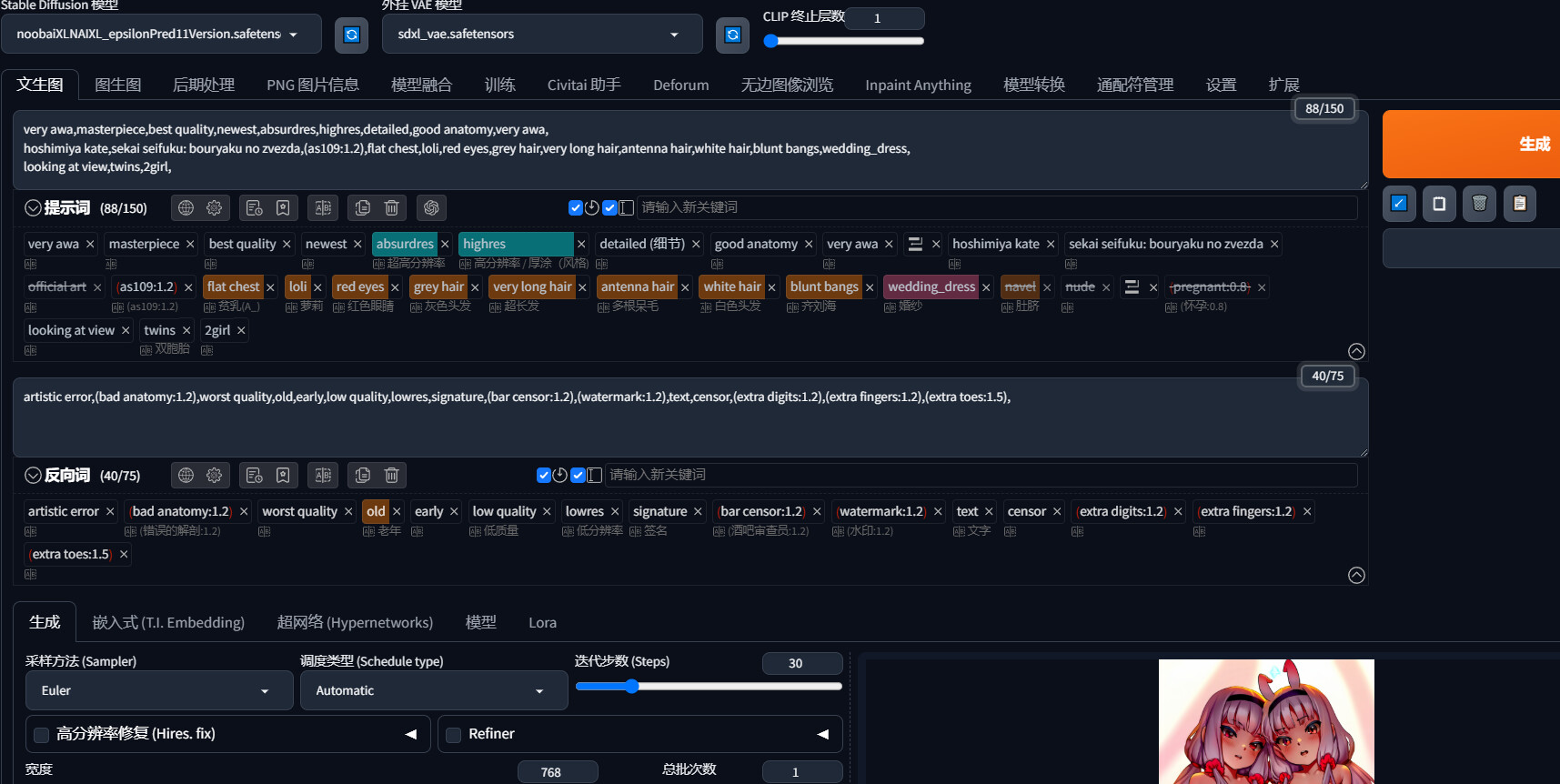The height and width of the screenshot is (784, 1560).
Task: Click the blue arrow read-last-parameters button
Action: click(x=1399, y=203)
